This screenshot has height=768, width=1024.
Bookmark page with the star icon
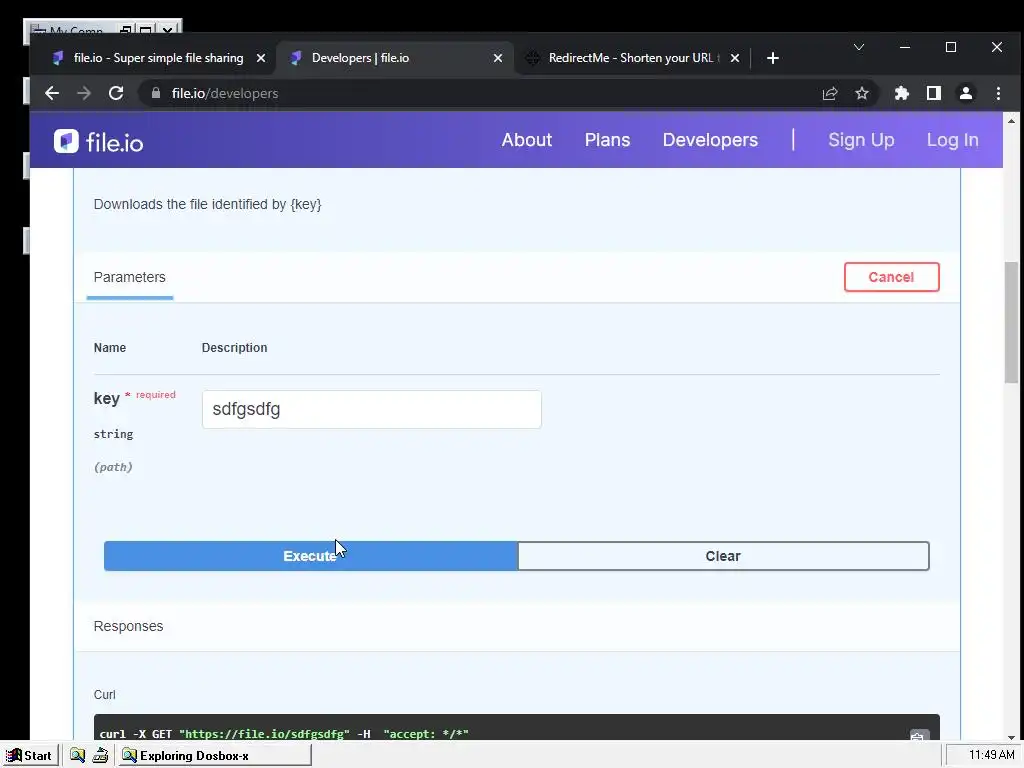pos(862,93)
